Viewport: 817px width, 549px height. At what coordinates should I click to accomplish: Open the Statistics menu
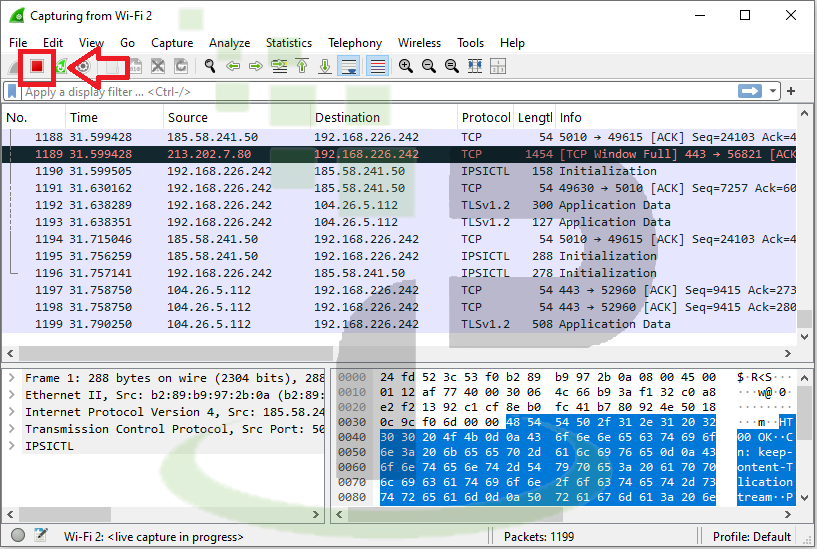click(x=289, y=43)
